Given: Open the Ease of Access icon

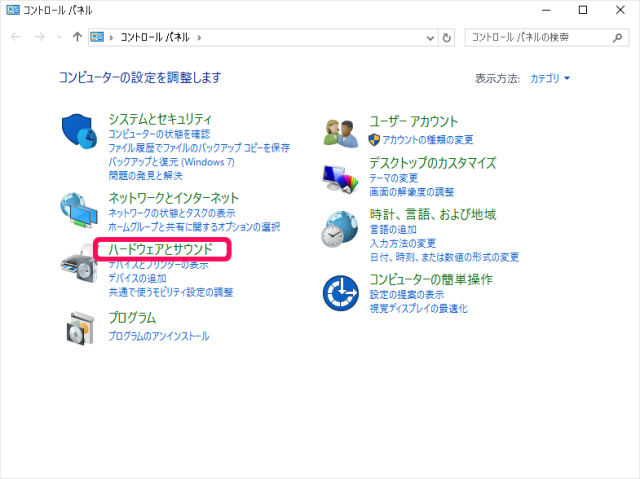Looking at the screenshot, I should (341, 293).
